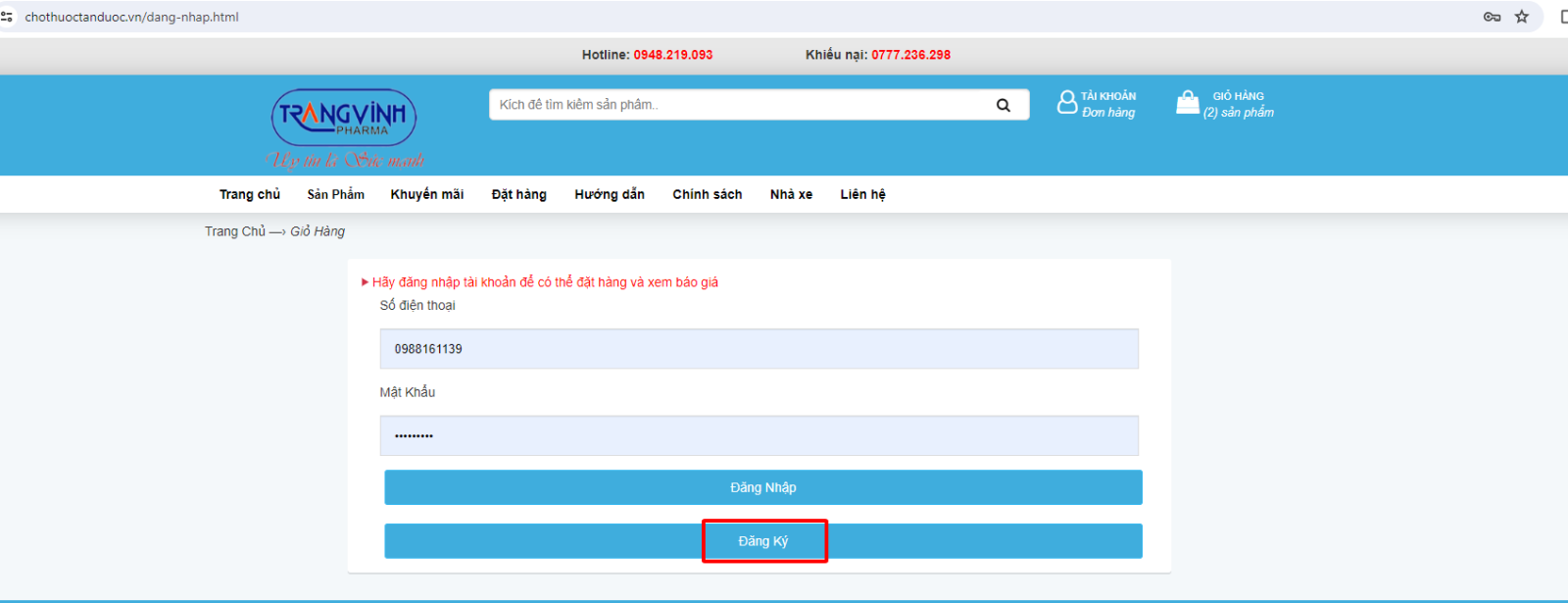Click the search magnifier icon
The height and width of the screenshot is (603, 1568).
coord(1003,105)
